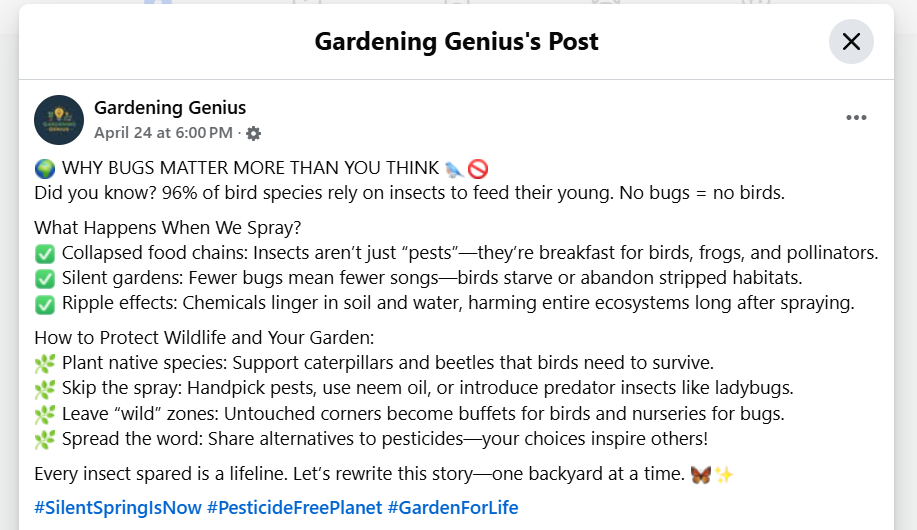Screen dimensions: 917x530
Task: Click the checkmark beside Ripple effects
Action: [x=45, y=304]
